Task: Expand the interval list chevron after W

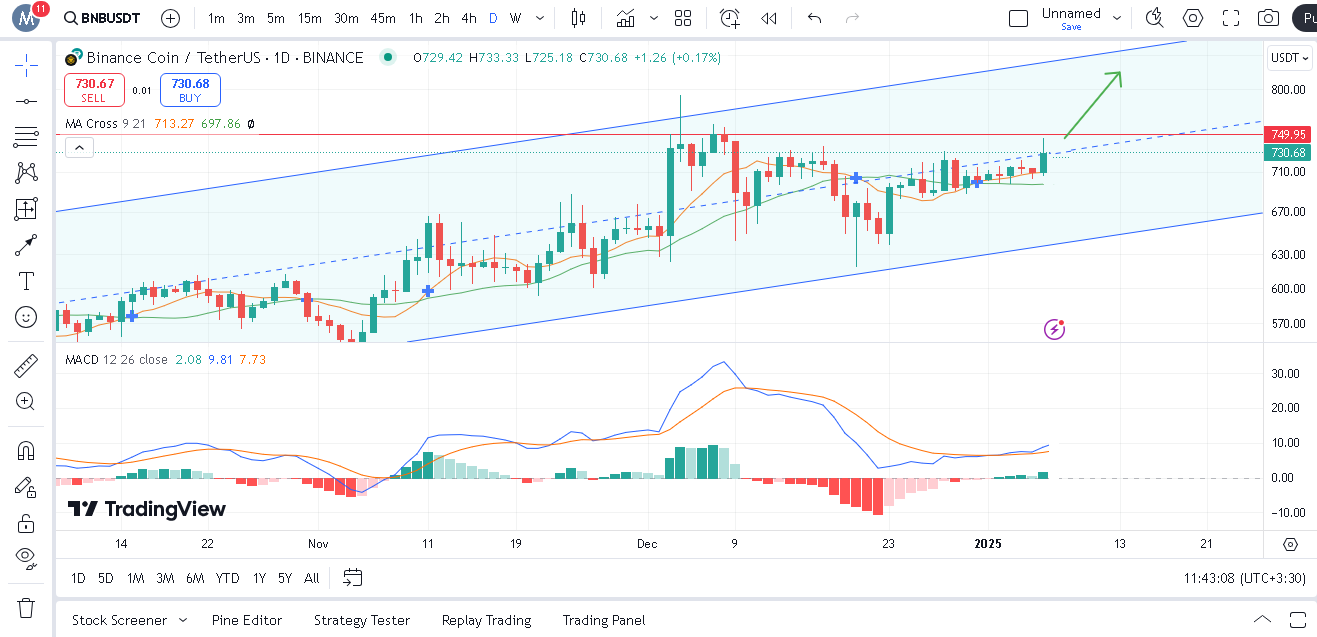Action: [541, 18]
